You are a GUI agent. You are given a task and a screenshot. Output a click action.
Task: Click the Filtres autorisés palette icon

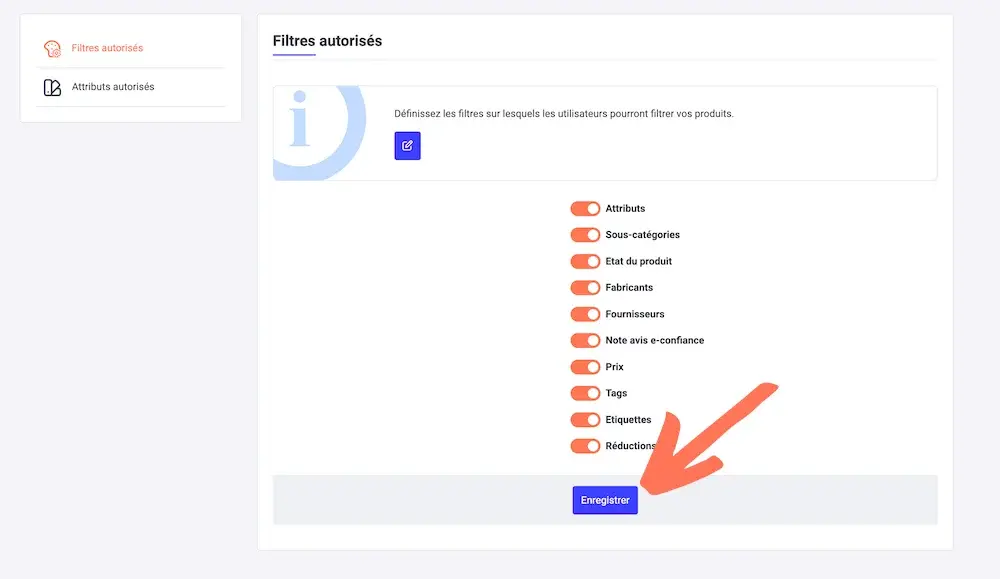pos(52,48)
